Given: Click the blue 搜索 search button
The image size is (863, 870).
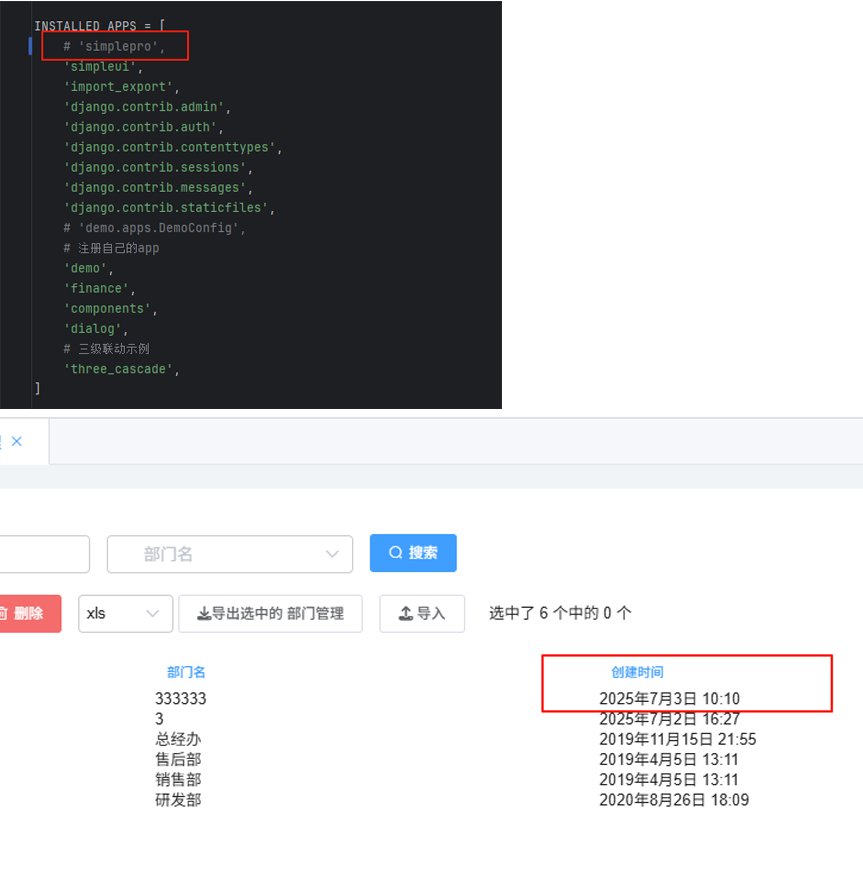Looking at the screenshot, I should [413, 553].
